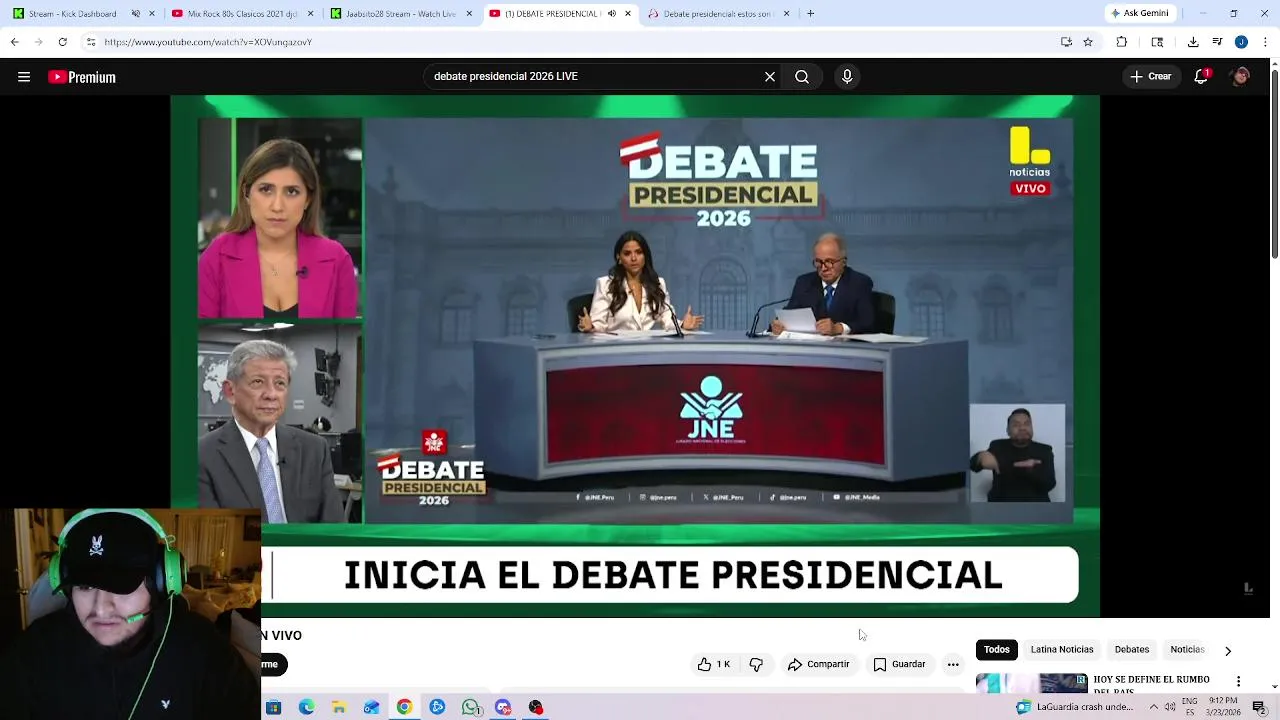Click Guardar to save the video
This screenshot has width=1280, height=720.
click(x=899, y=664)
